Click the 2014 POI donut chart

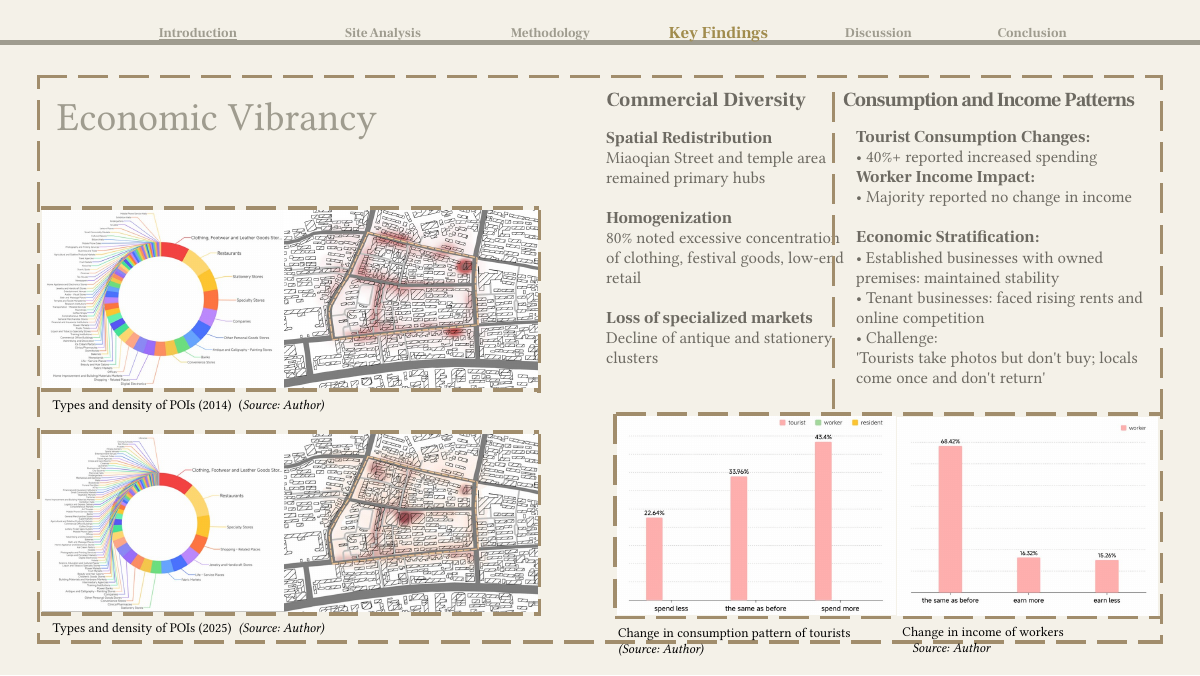click(162, 298)
